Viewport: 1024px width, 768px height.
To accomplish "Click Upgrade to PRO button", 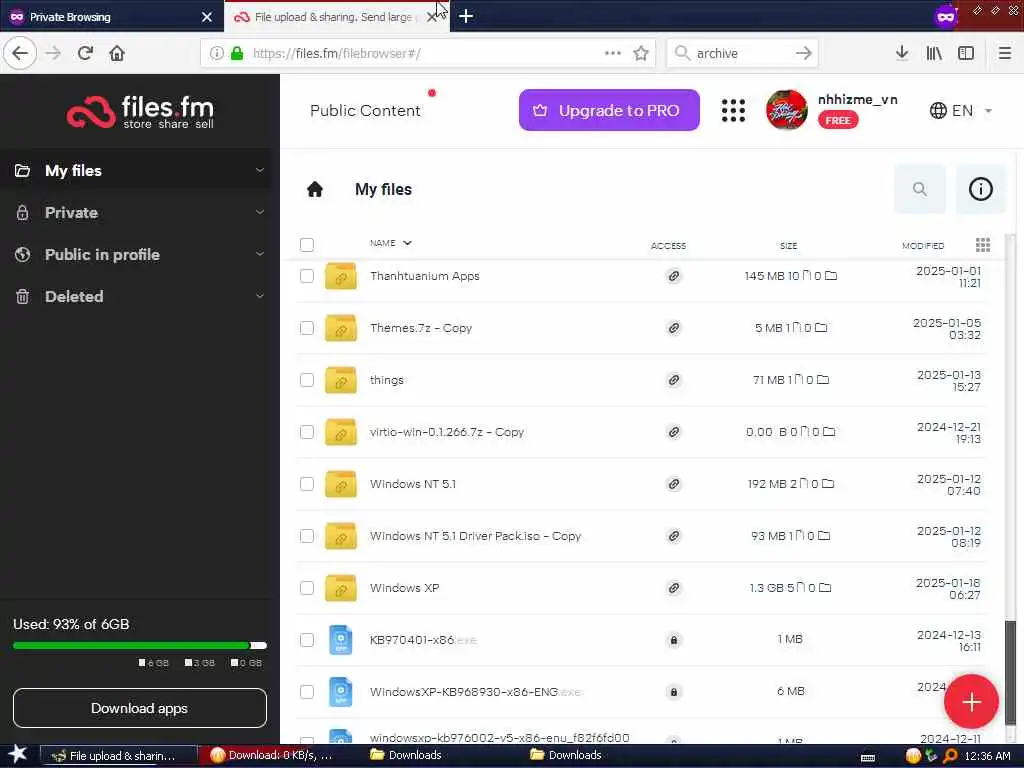I will pos(609,110).
